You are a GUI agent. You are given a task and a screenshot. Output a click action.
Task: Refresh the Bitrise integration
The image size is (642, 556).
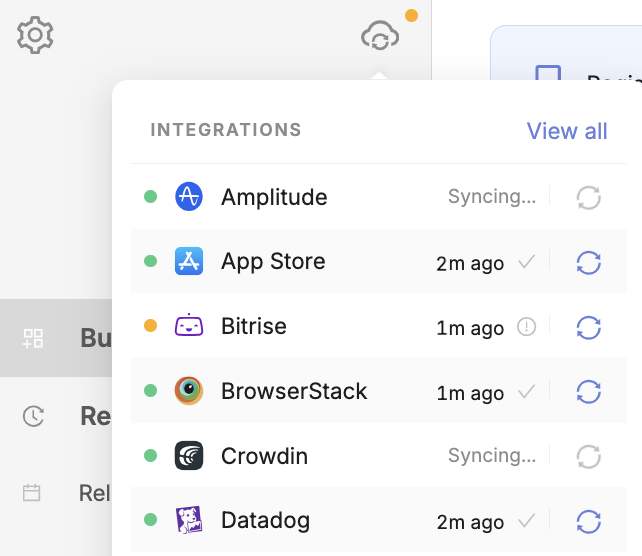coord(588,328)
